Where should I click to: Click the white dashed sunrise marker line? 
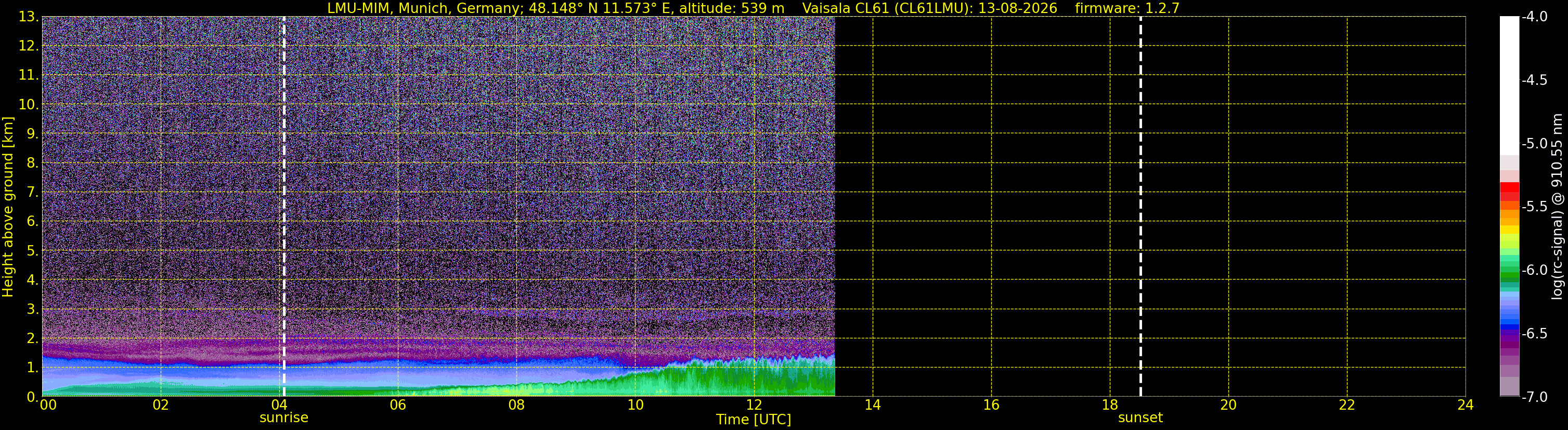(283, 207)
